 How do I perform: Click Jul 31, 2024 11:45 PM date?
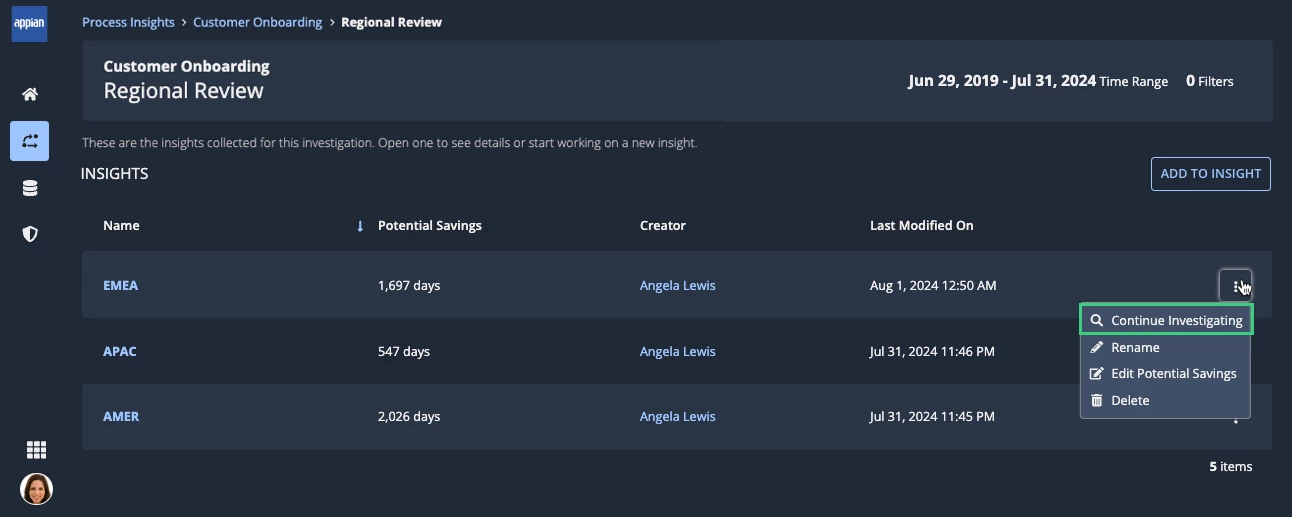click(x=932, y=416)
